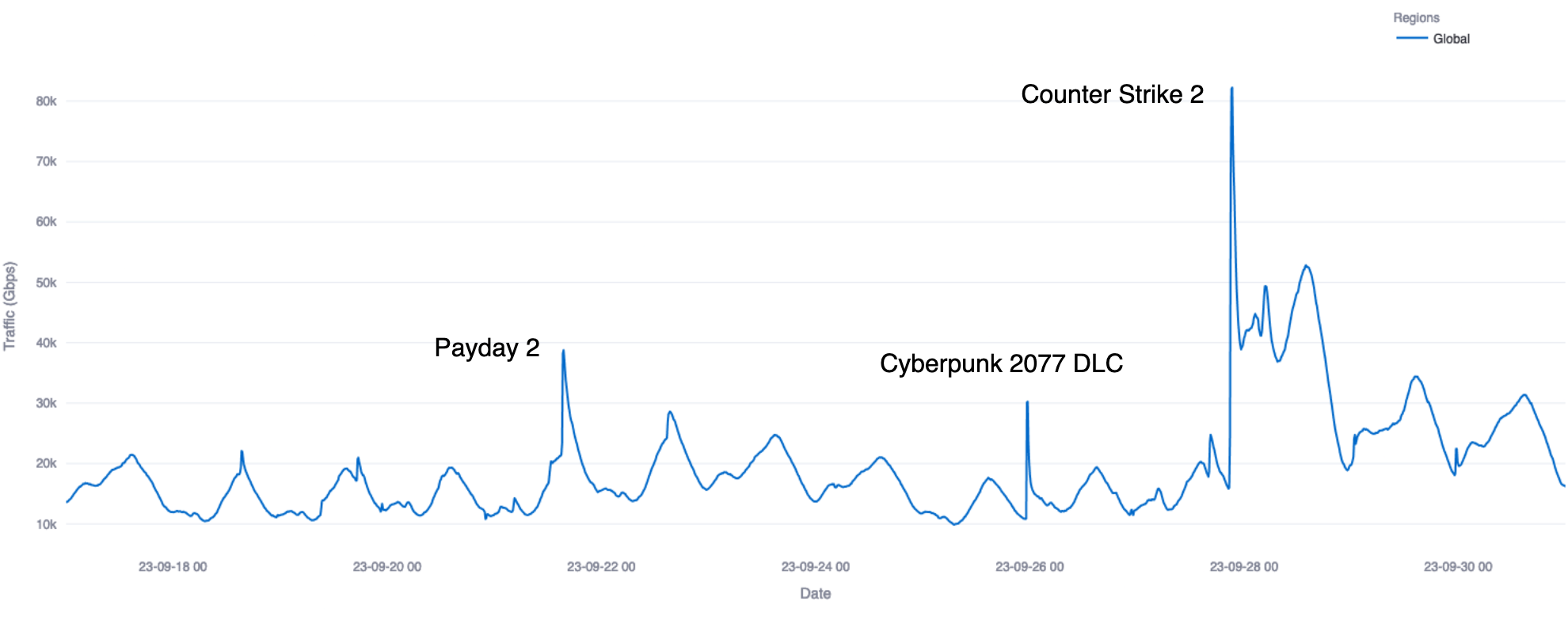Click the Counter Strike 2 traffic spike peak
Image resolution: width=1568 pixels, height=635 pixels.
[1231, 88]
